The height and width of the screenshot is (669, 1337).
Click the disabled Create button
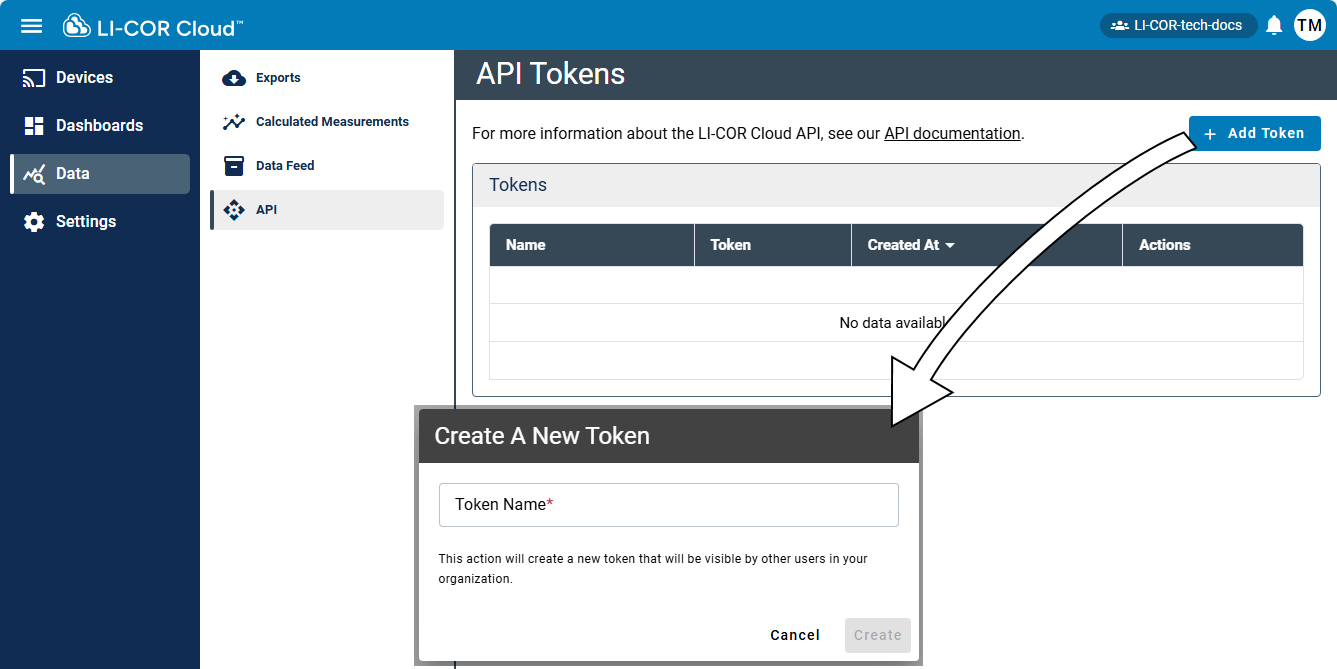point(877,635)
